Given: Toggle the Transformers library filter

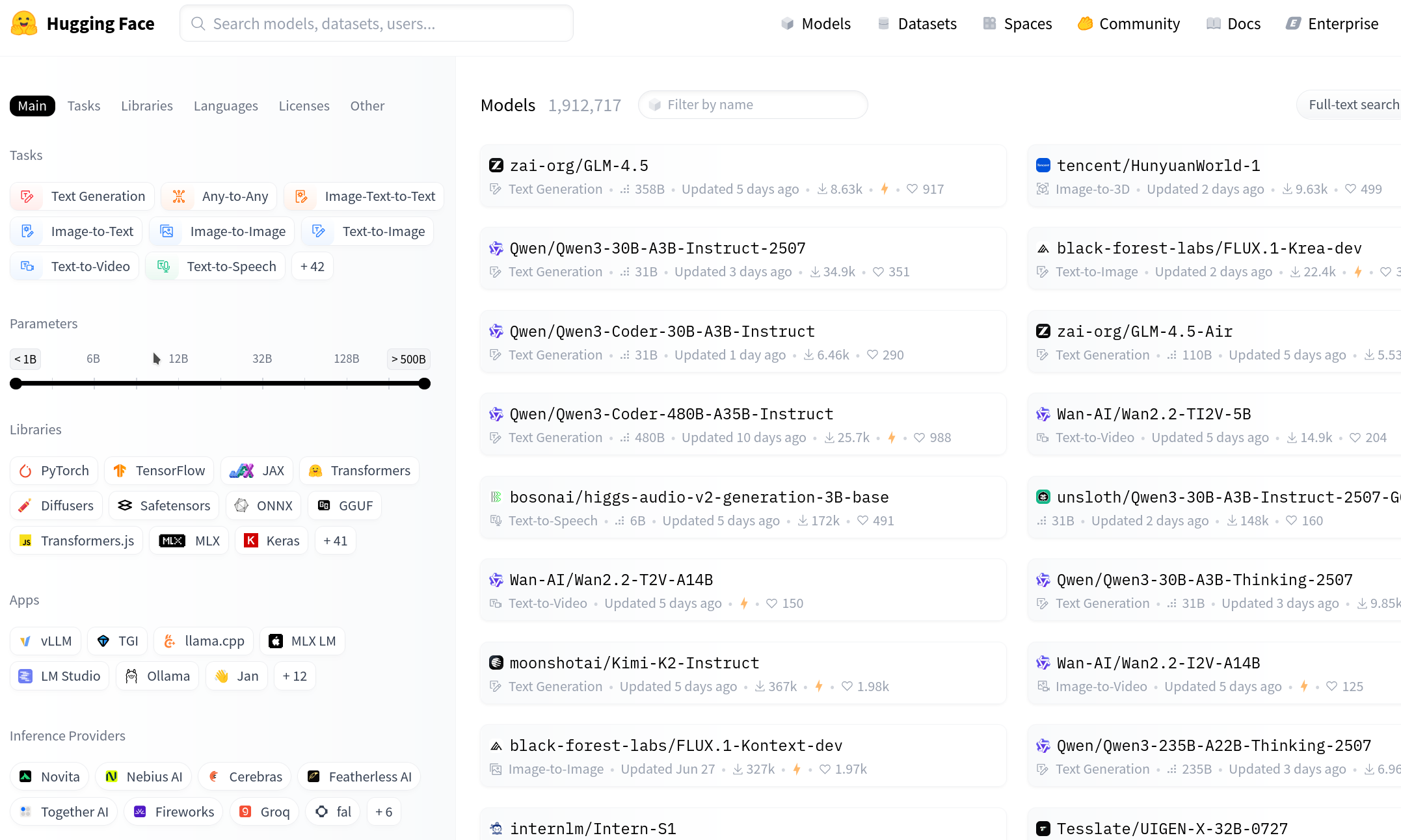Looking at the screenshot, I should tap(359, 471).
